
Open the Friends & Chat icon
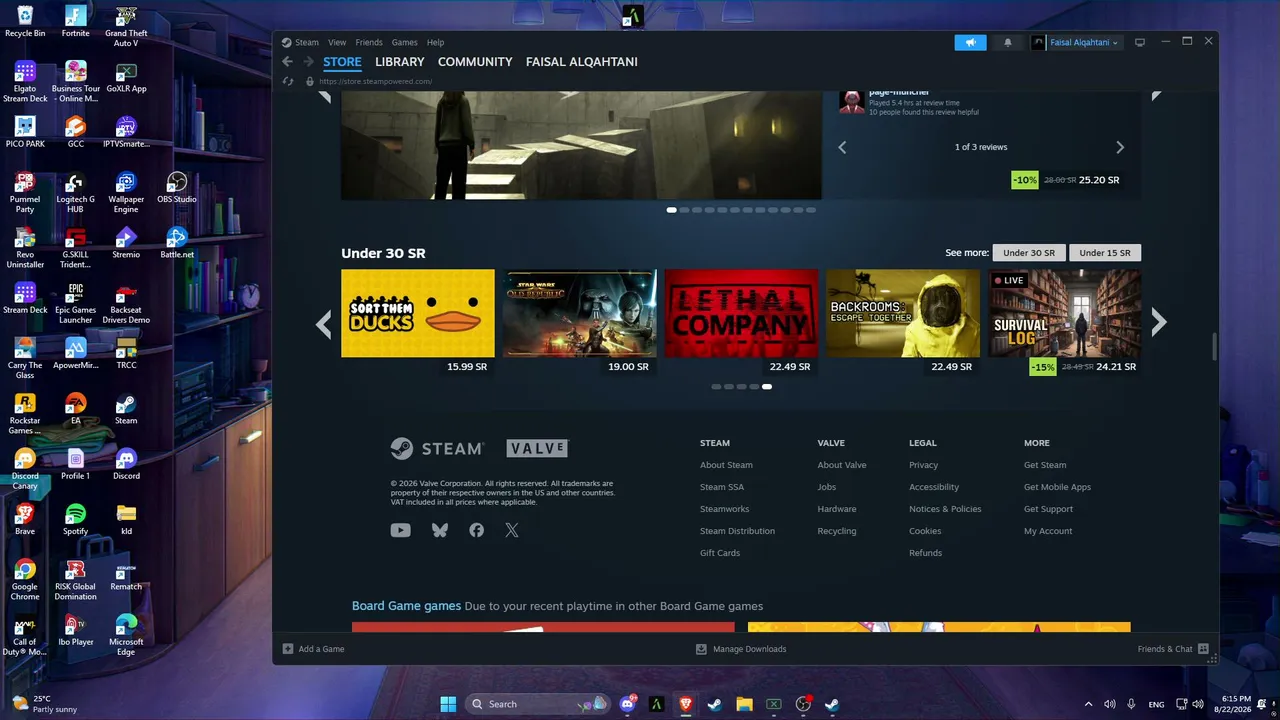pos(1203,649)
